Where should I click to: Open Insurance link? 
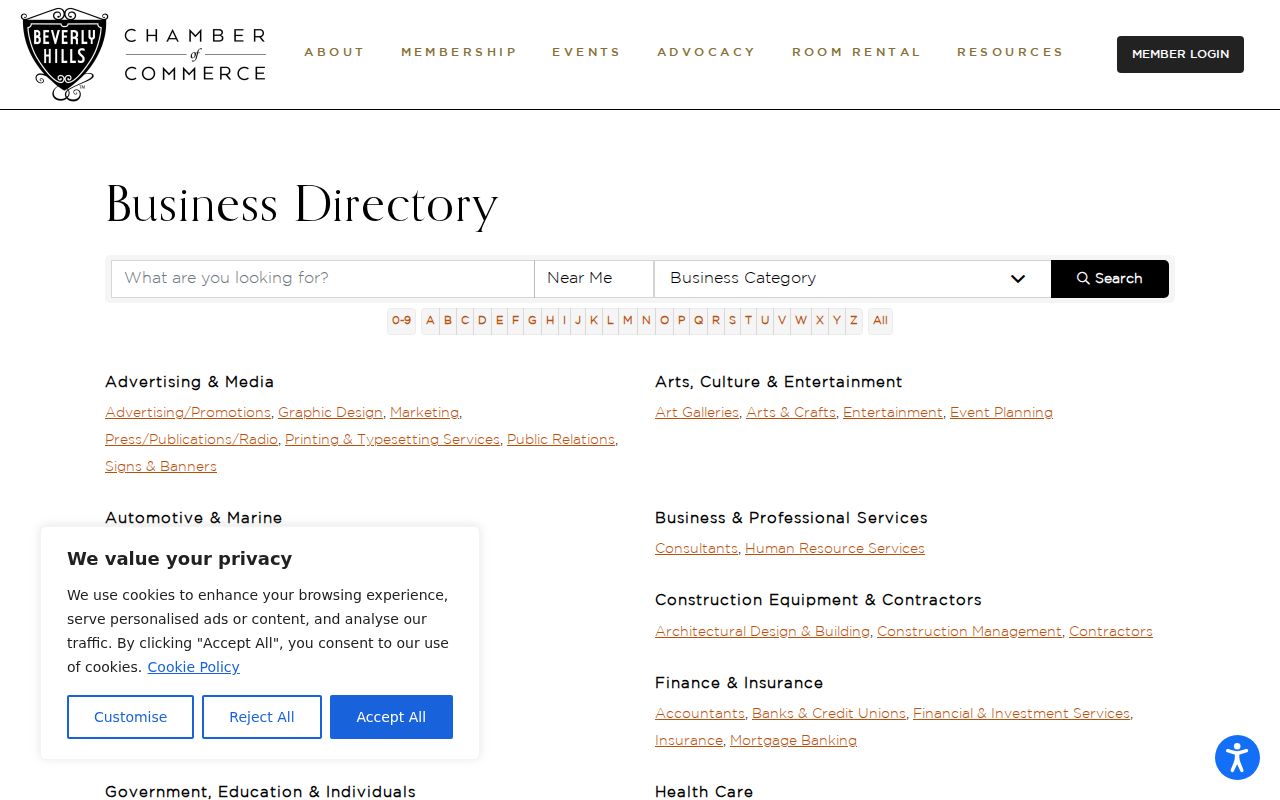pos(689,740)
